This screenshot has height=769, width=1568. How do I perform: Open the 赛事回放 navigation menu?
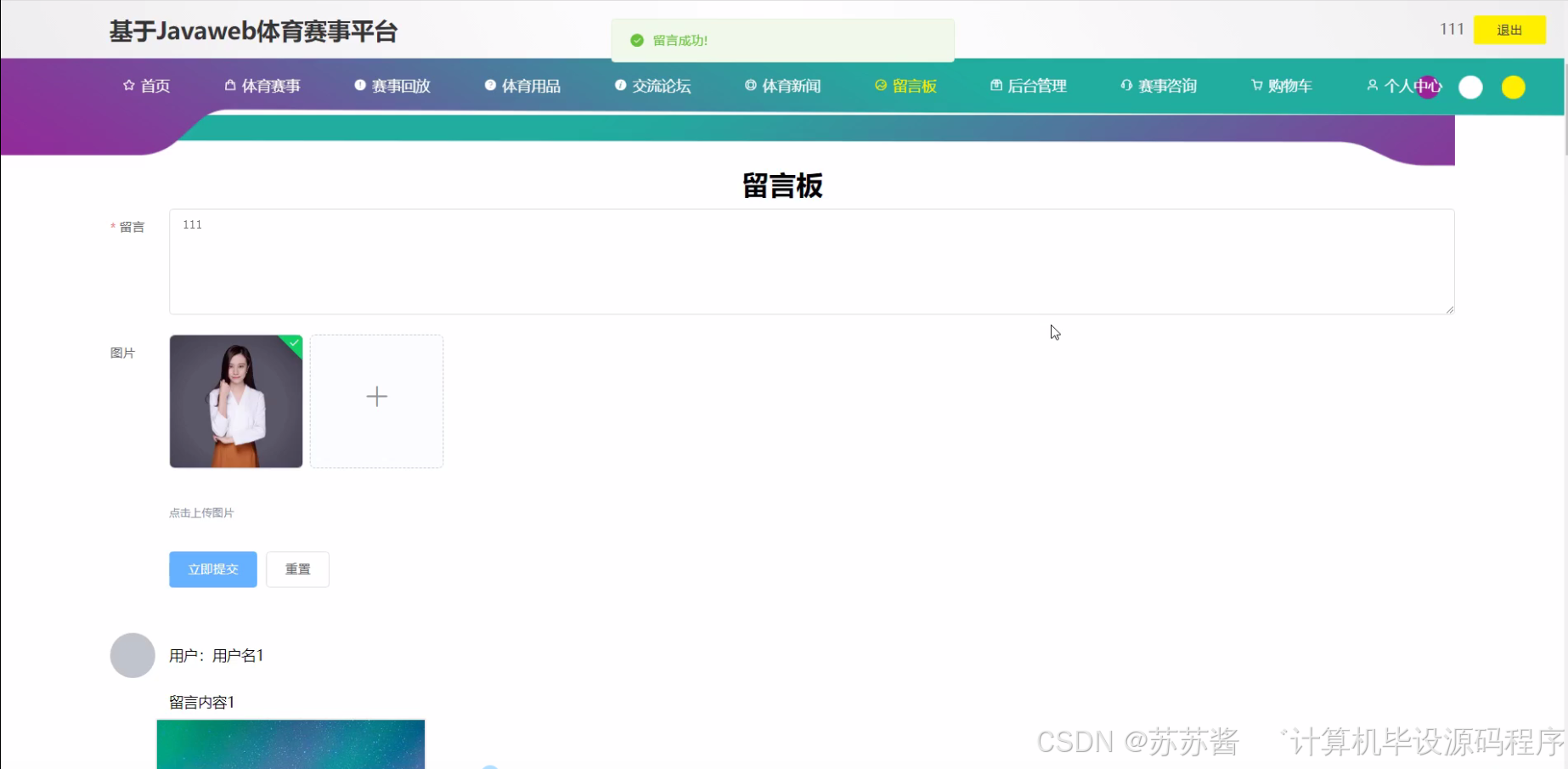pyautogui.click(x=401, y=85)
